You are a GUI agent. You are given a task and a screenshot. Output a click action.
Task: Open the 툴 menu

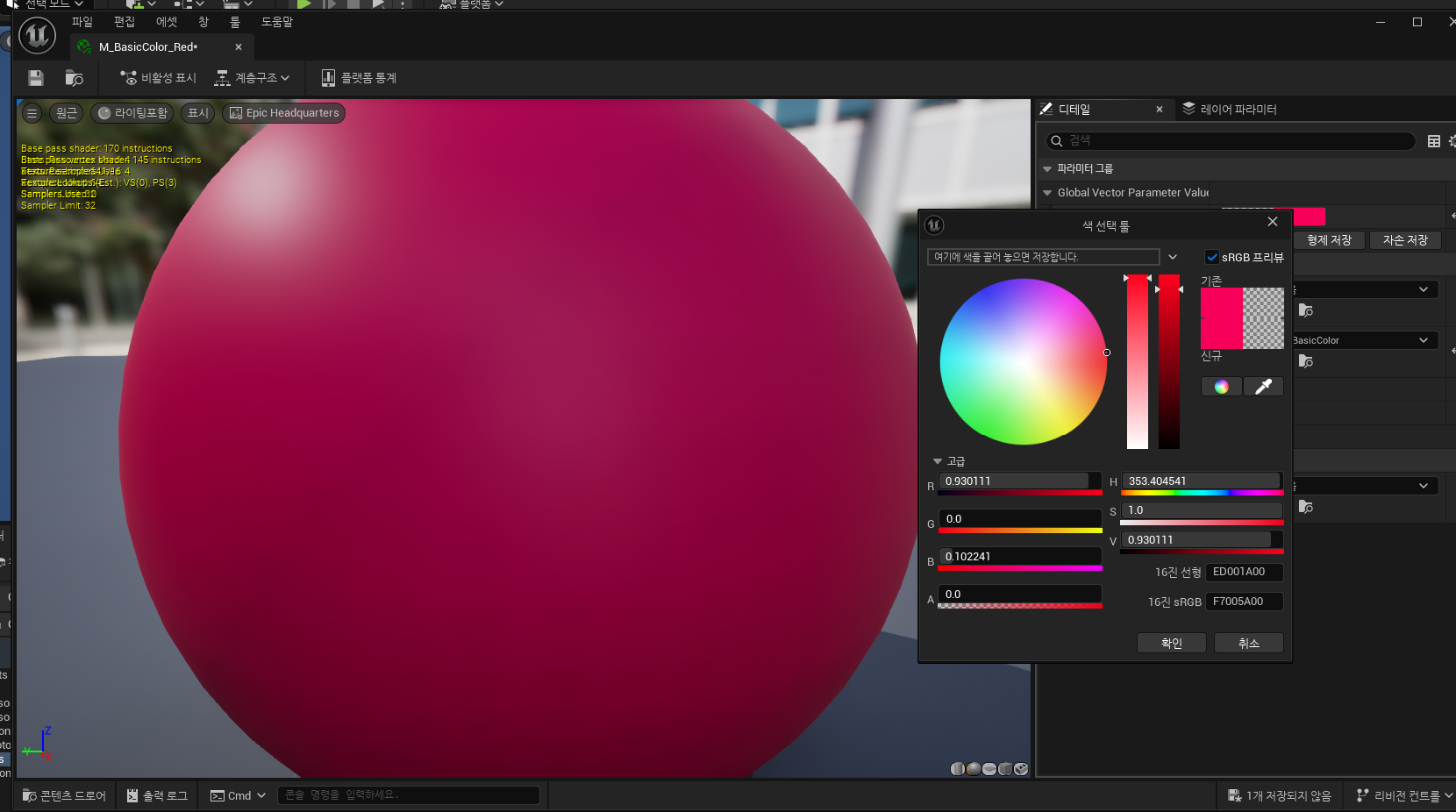[x=235, y=22]
